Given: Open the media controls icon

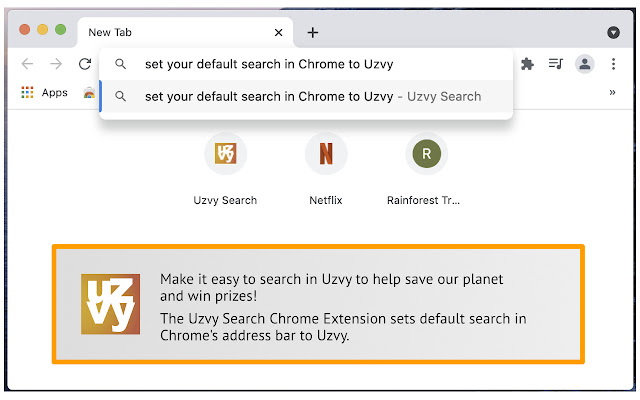Looking at the screenshot, I should pyautogui.click(x=556, y=64).
